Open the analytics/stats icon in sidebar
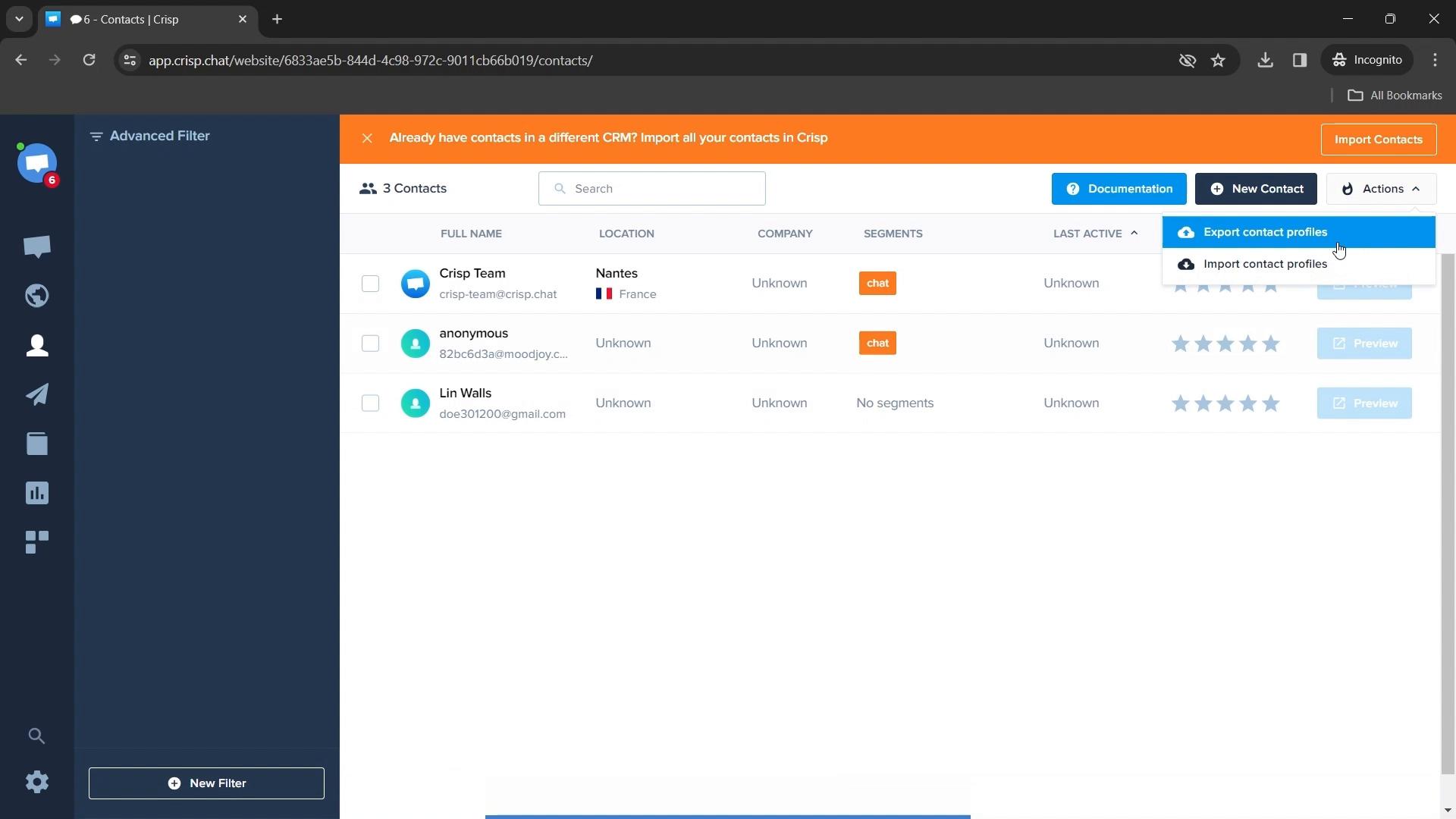The width and height of the screenshot is (1456, 819). point(37,493)
